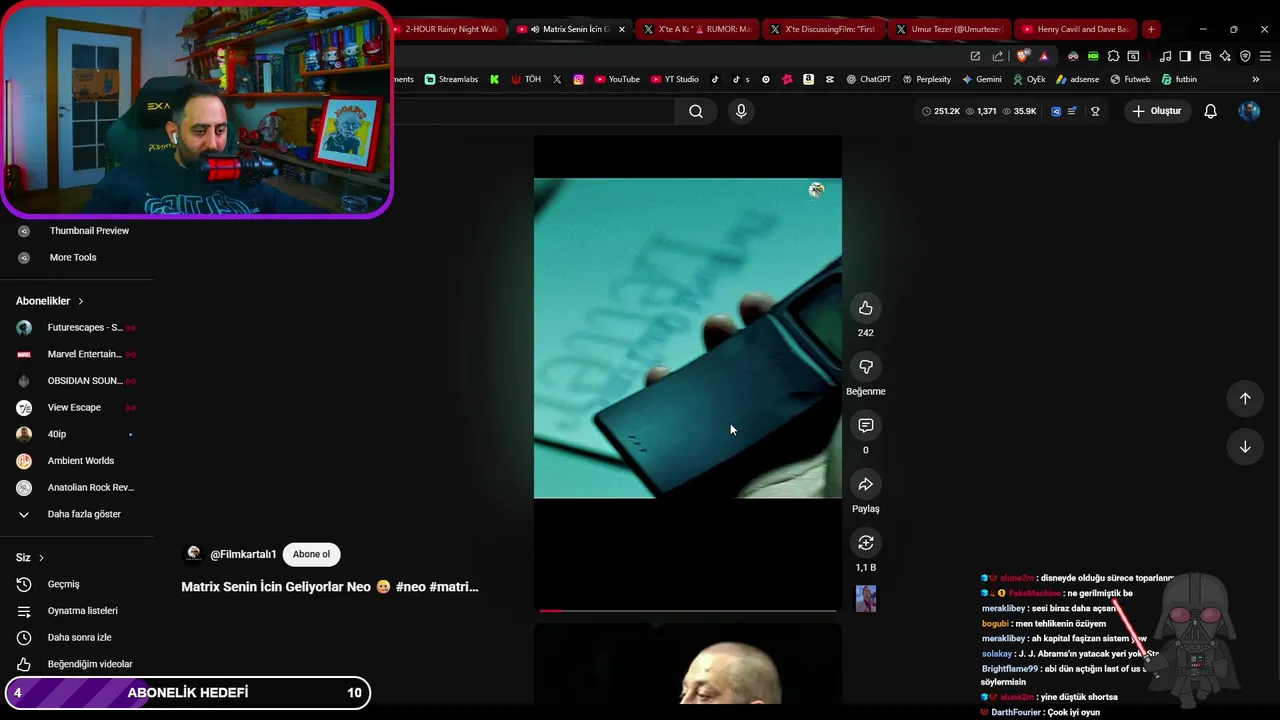The width and height of the screenshot is (1280, 720).
Task: Open the remix button showing 1,1 B
Action: point(865,543)
